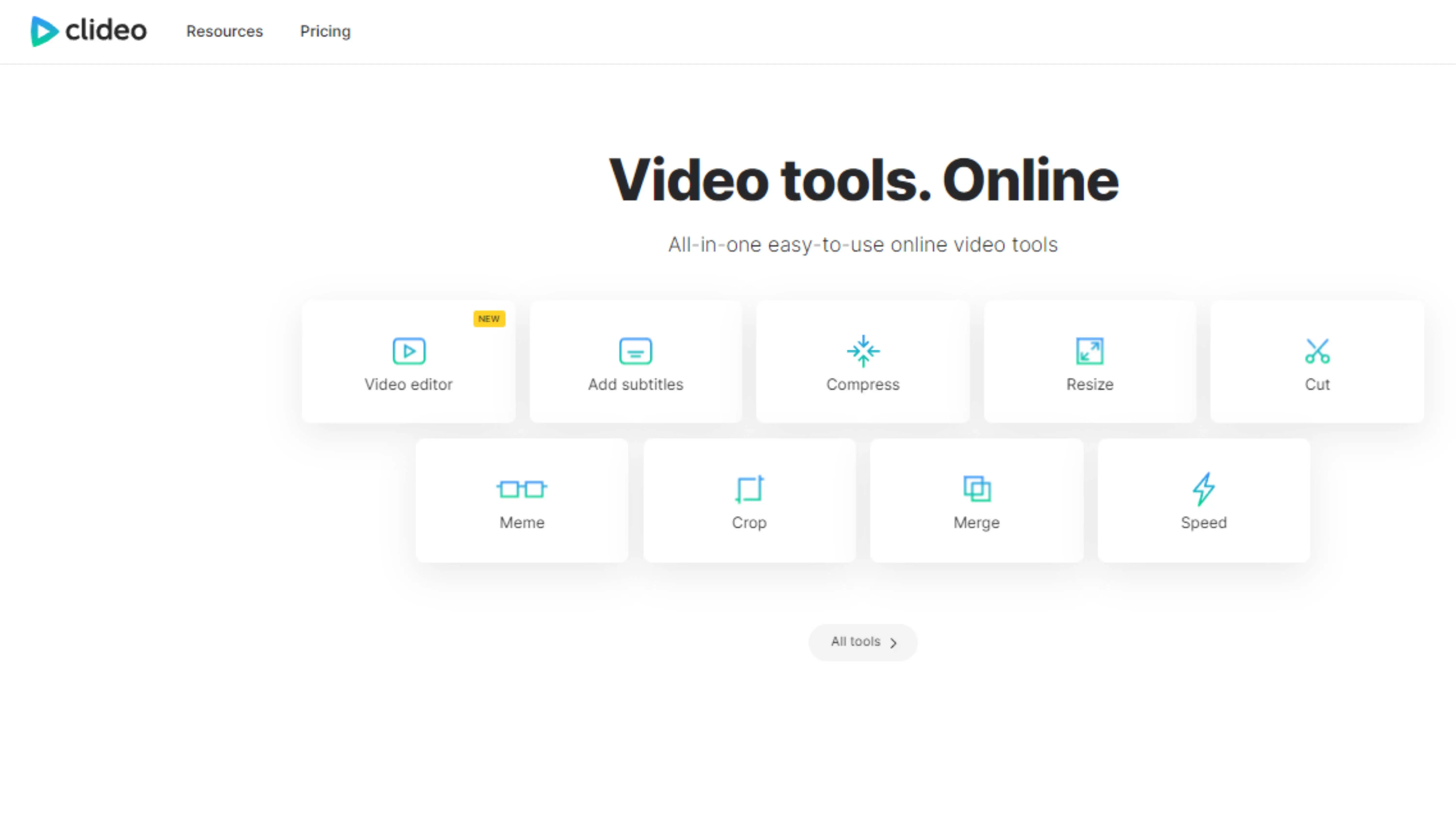Viewport: 1456px width, 819px height.
Task: Click the Compress arrows icon
Action: coord(863,351)
